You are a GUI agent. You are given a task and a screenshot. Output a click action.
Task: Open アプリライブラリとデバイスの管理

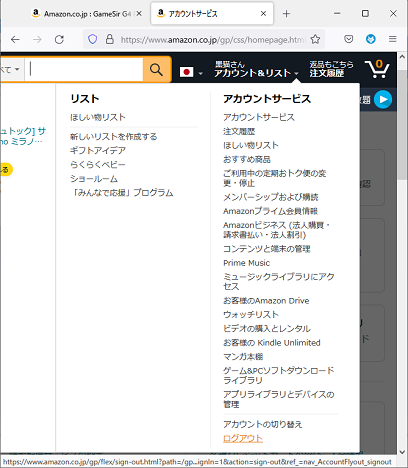tap(279, 399)
